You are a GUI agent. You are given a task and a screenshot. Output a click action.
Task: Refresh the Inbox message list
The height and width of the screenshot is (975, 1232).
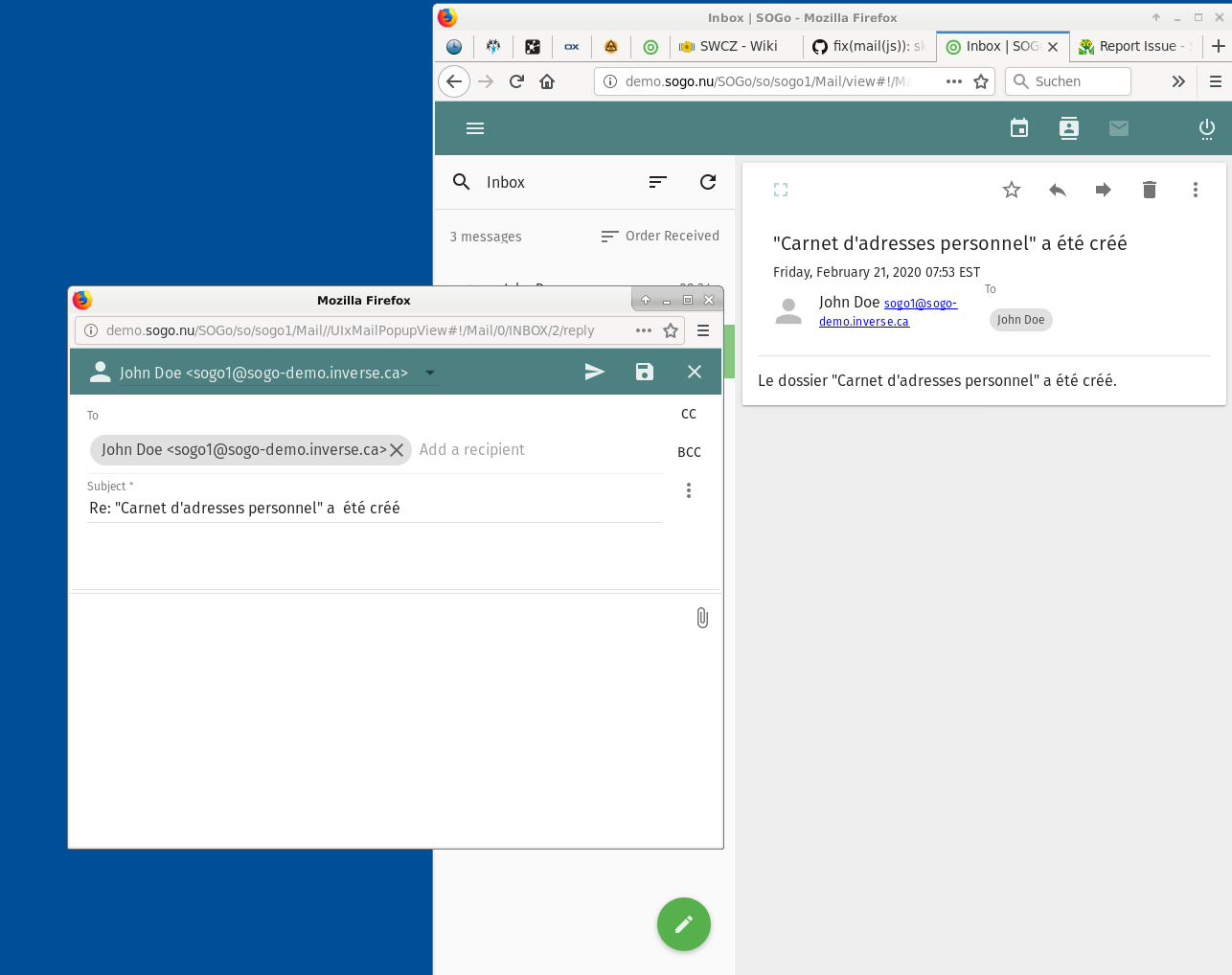tap(708, 182)
